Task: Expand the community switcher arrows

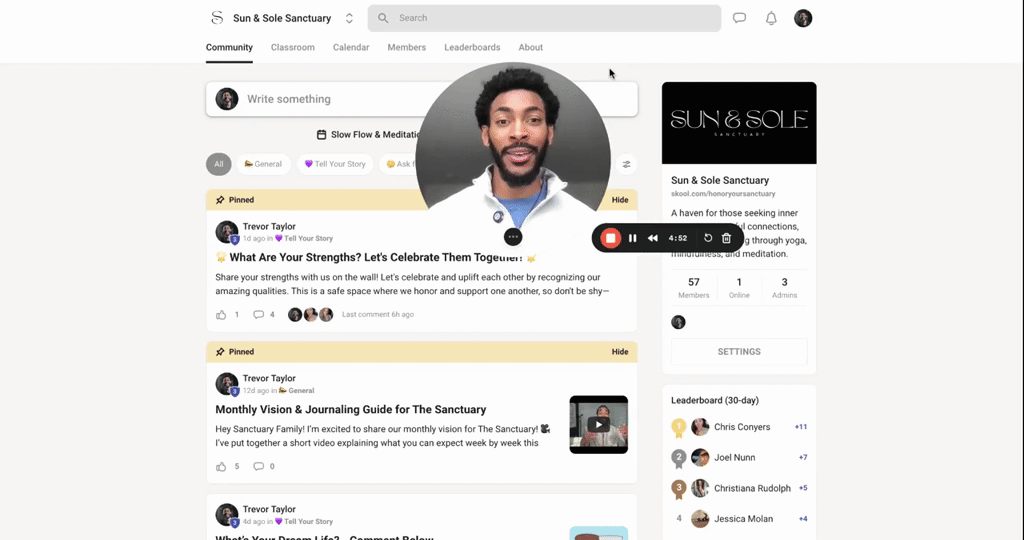Action: (x=349, y=18)
